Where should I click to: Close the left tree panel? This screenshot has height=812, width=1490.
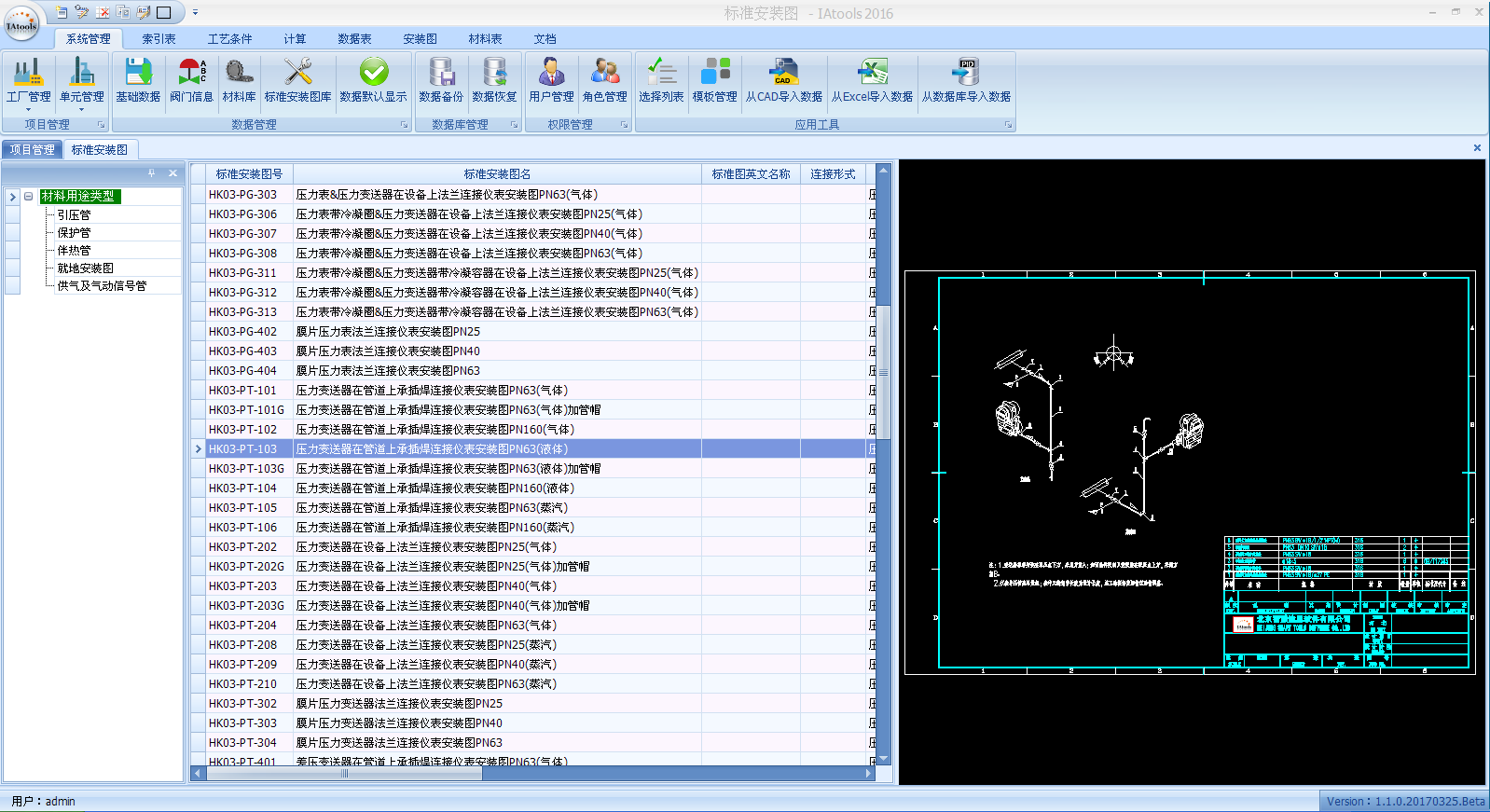[x=172, y=173]
